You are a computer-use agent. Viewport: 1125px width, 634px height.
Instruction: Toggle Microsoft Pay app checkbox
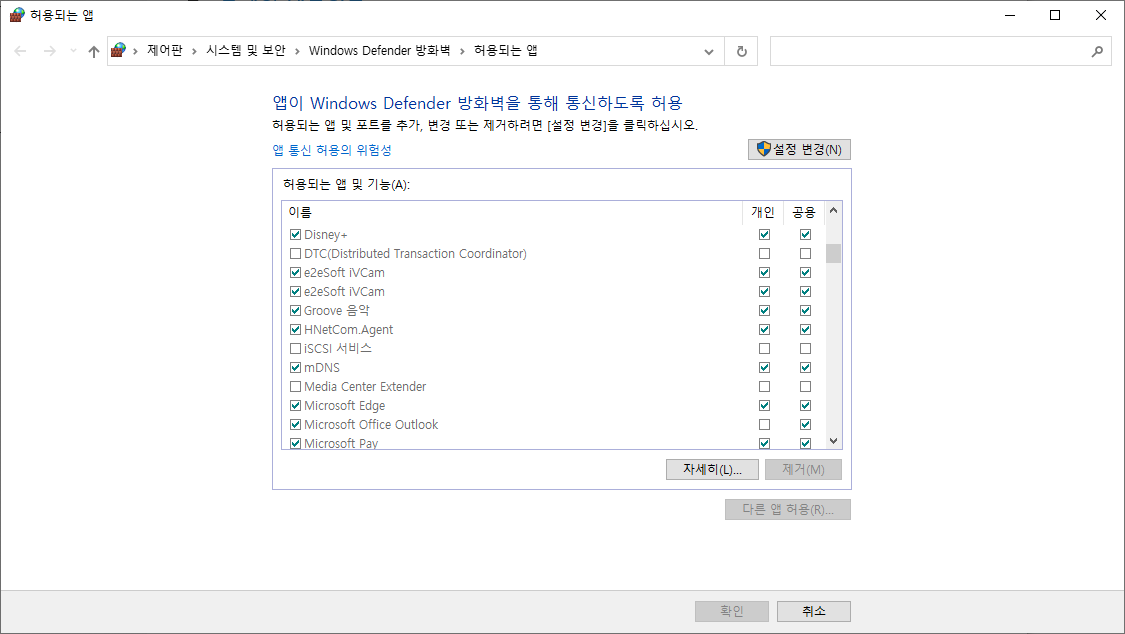click(296, 443)
